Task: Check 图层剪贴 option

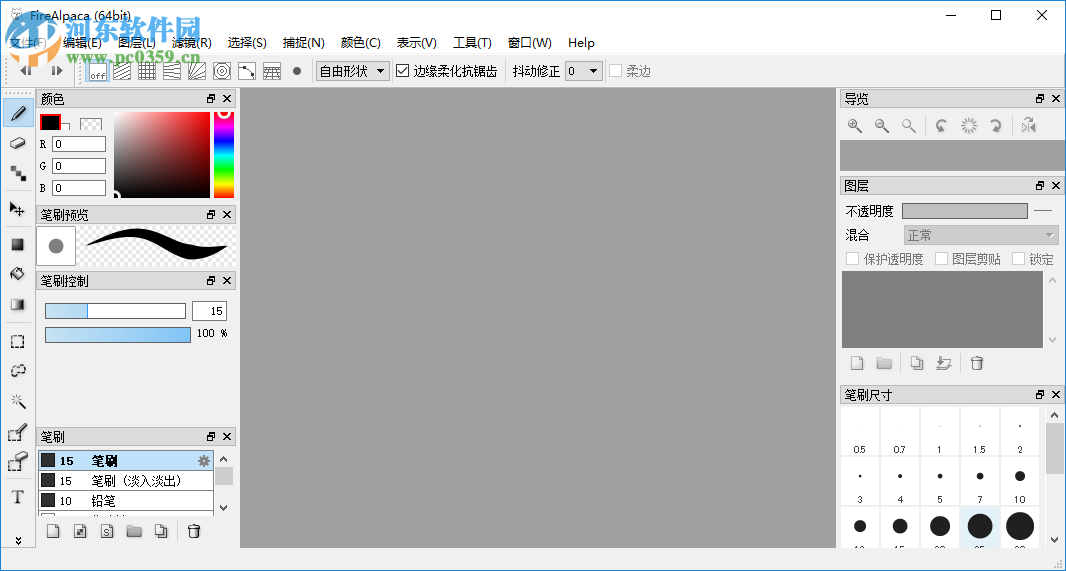Action: (x=942, y=258)
